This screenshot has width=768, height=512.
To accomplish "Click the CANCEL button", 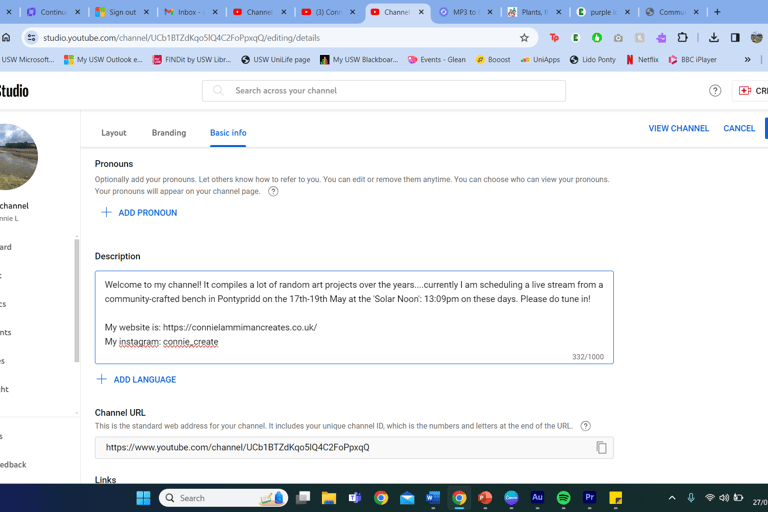I will 739,128.
